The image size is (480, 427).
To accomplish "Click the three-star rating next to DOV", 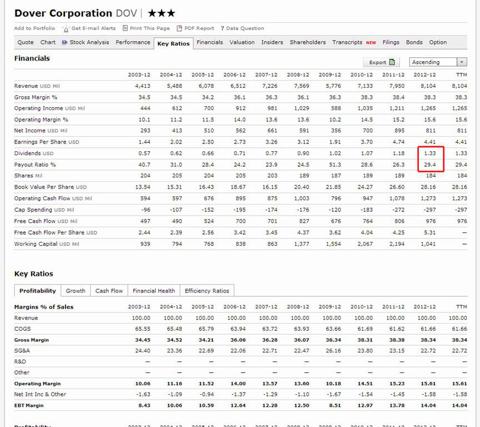I will (x=161, y=13).
